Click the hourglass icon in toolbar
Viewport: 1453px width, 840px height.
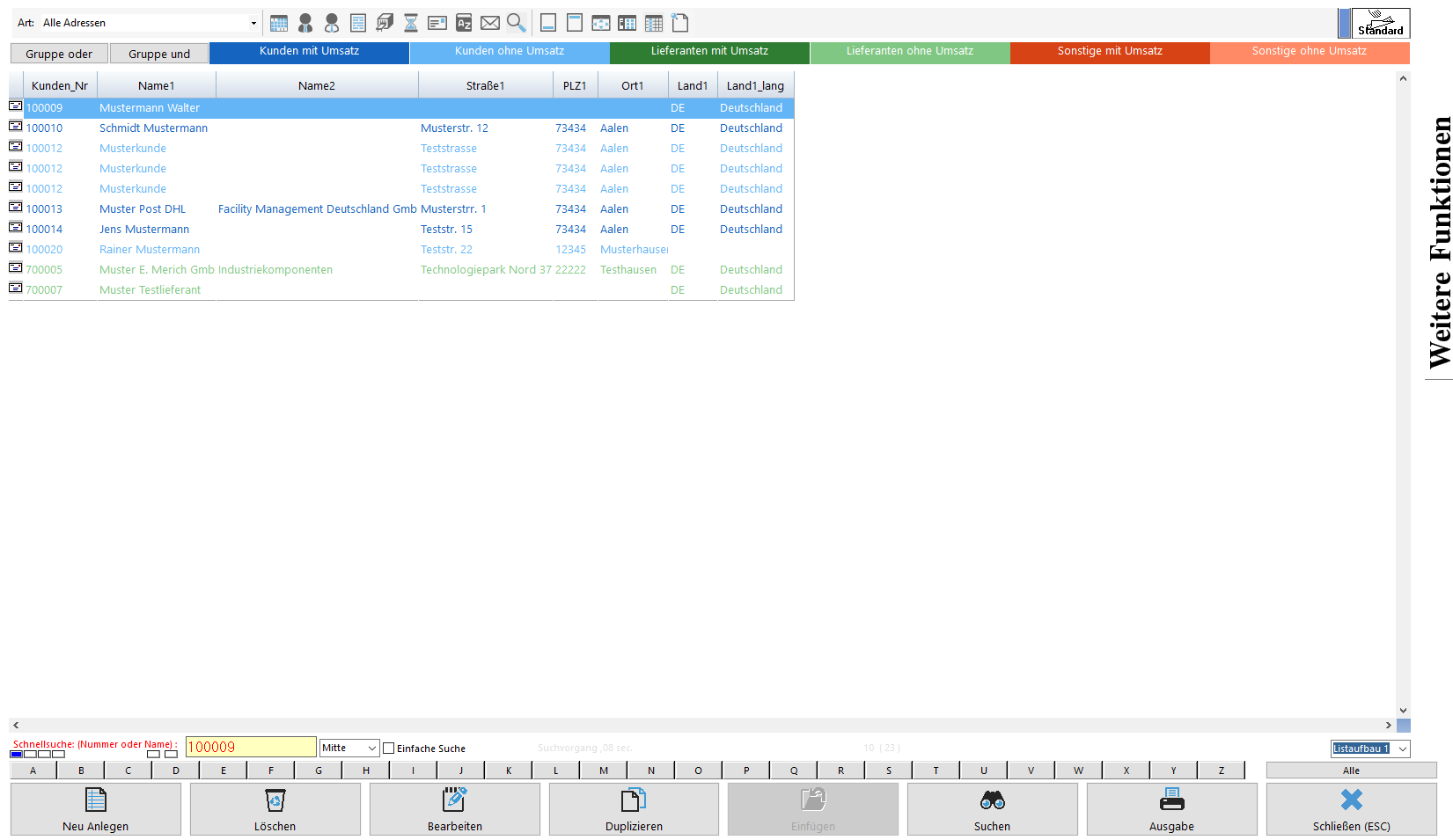pyautogui.click(x=411, y=23)
